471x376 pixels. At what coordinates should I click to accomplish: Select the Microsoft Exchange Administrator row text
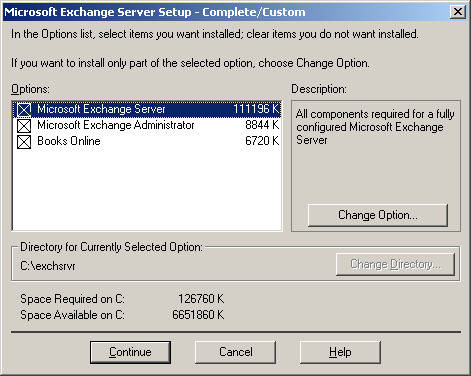(x=115, y=125)
